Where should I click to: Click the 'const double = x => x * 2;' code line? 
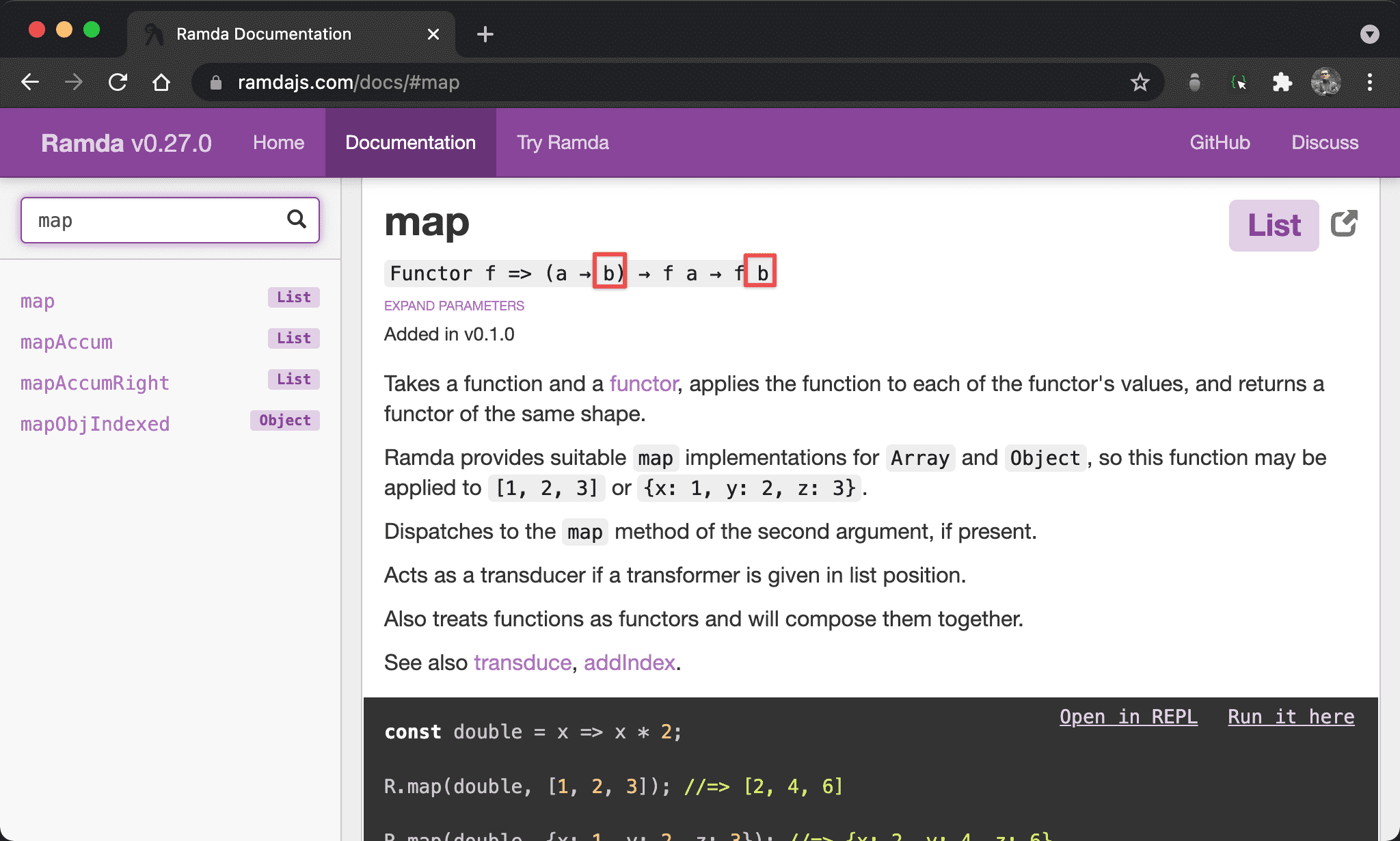point(533,732)
